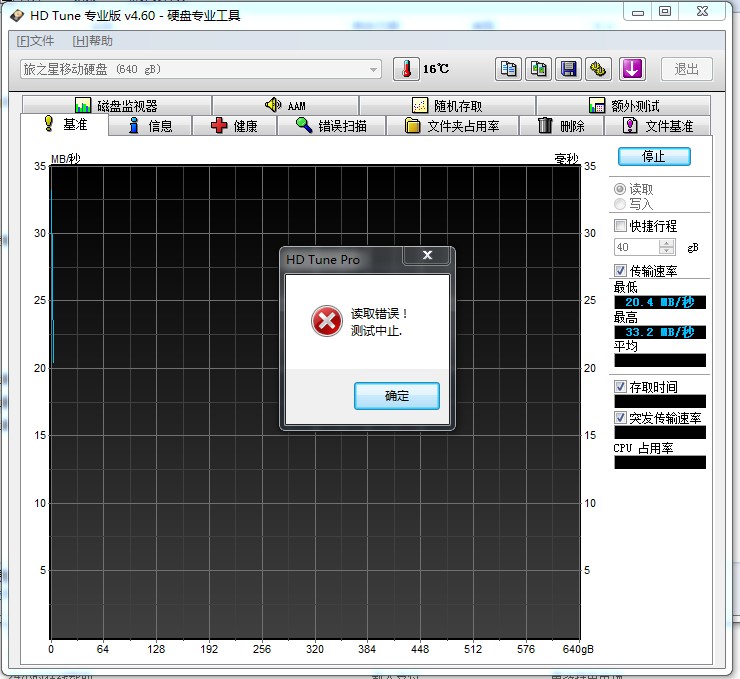Open the [F]文件 menu
The image size is (740, 679).
[x=35, y=41]
